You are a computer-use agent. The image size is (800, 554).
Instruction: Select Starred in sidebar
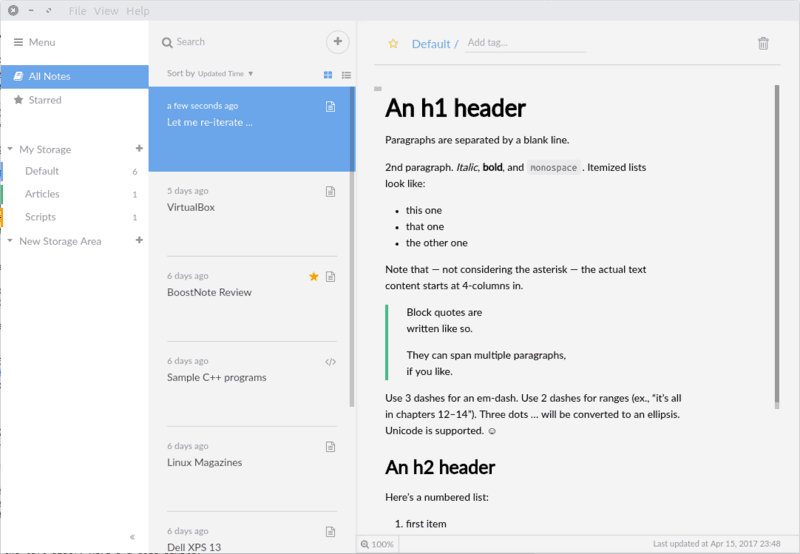coord(74,100)
